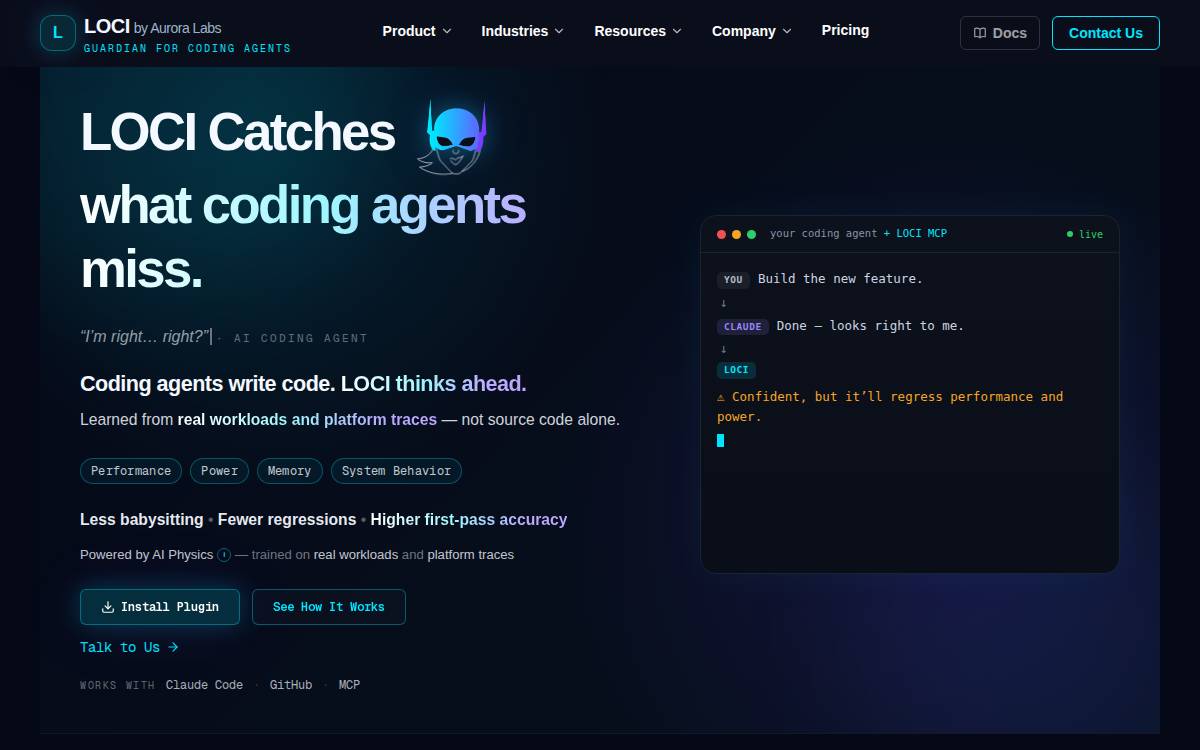Click 'Higher first-pass accuracy' text
The height and width of the screenshot is (750, 1200).
(469, 520)
